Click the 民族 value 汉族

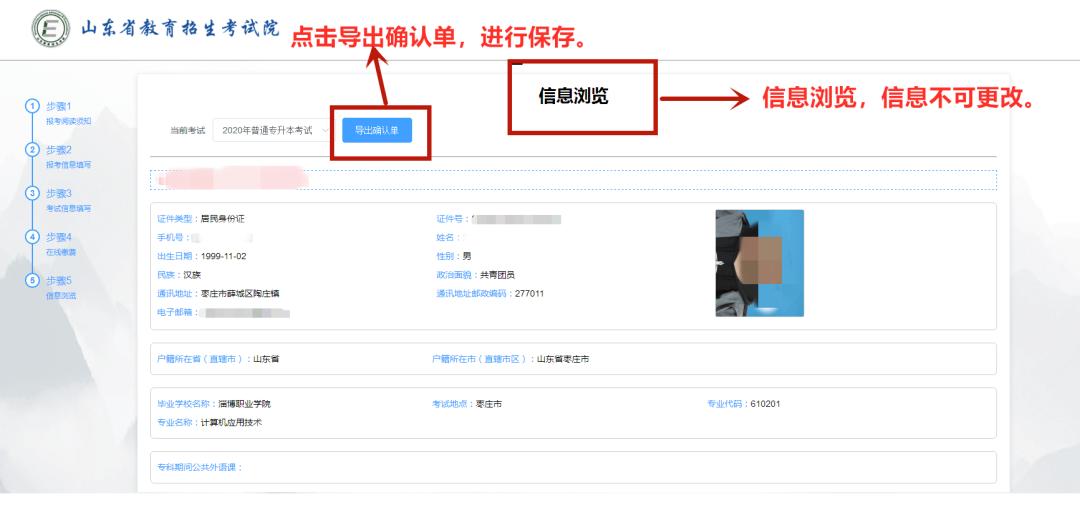(x=191, y=275)
